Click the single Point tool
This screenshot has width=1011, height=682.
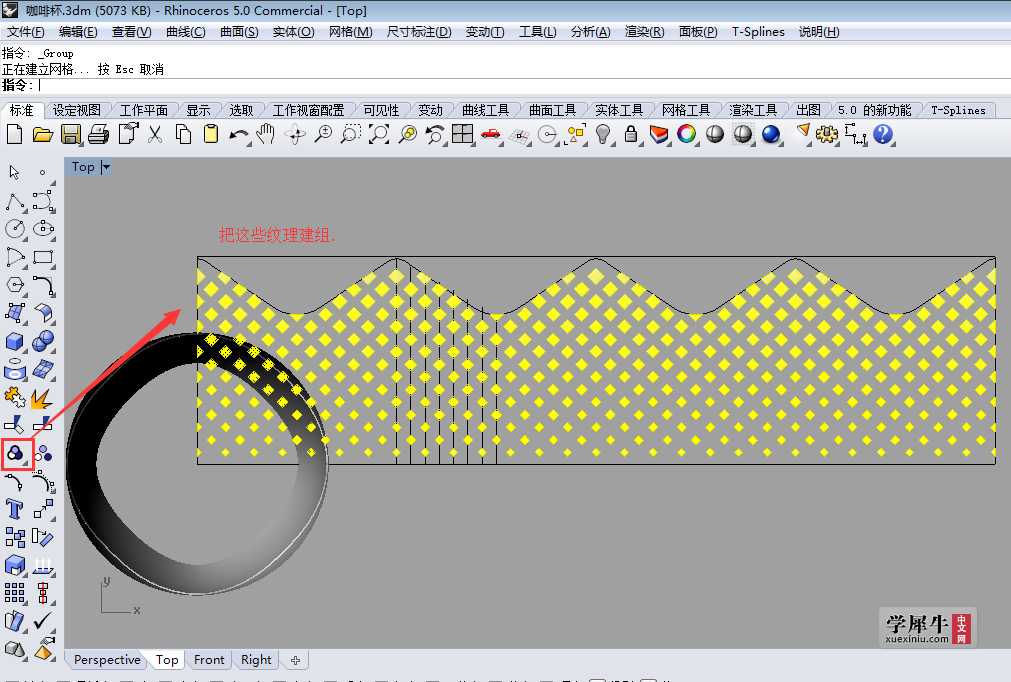[43, 172]
